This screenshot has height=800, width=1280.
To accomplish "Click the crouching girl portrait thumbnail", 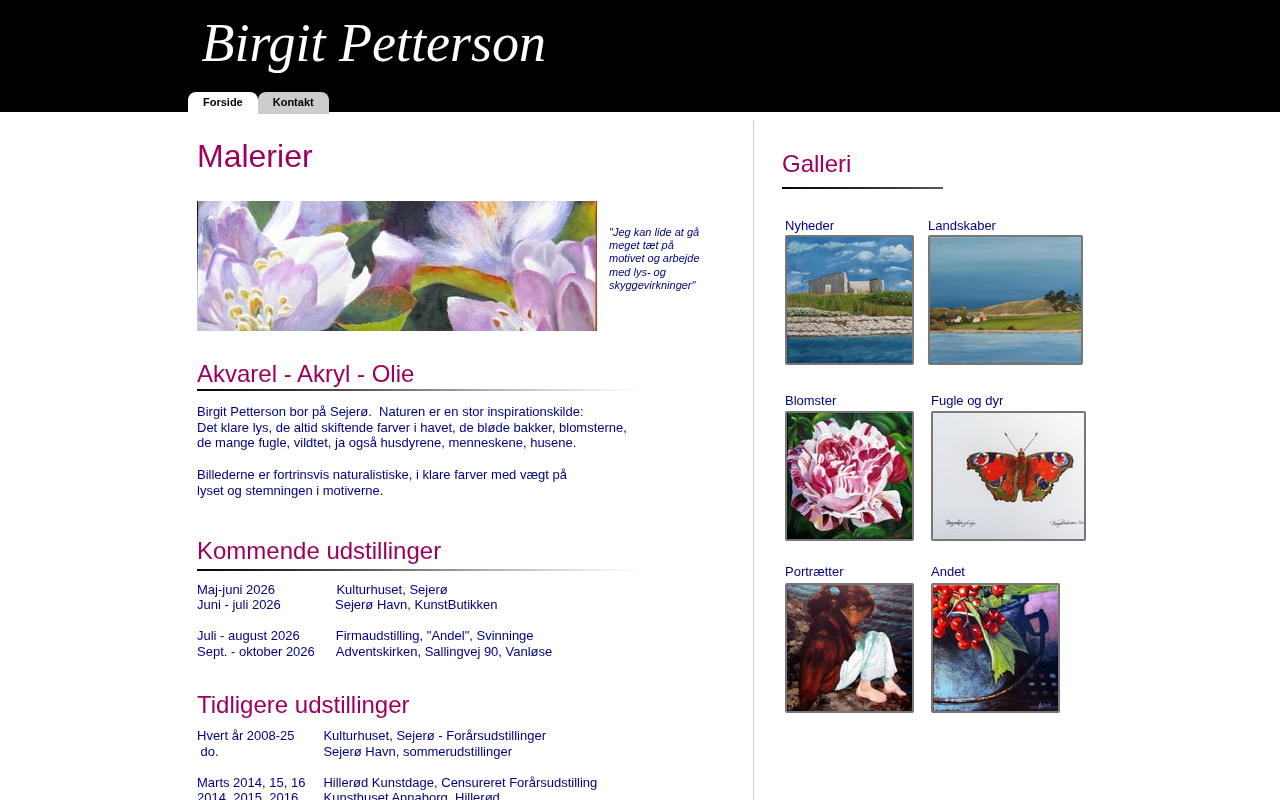I will pyautogui.click(x=849, y=648).
